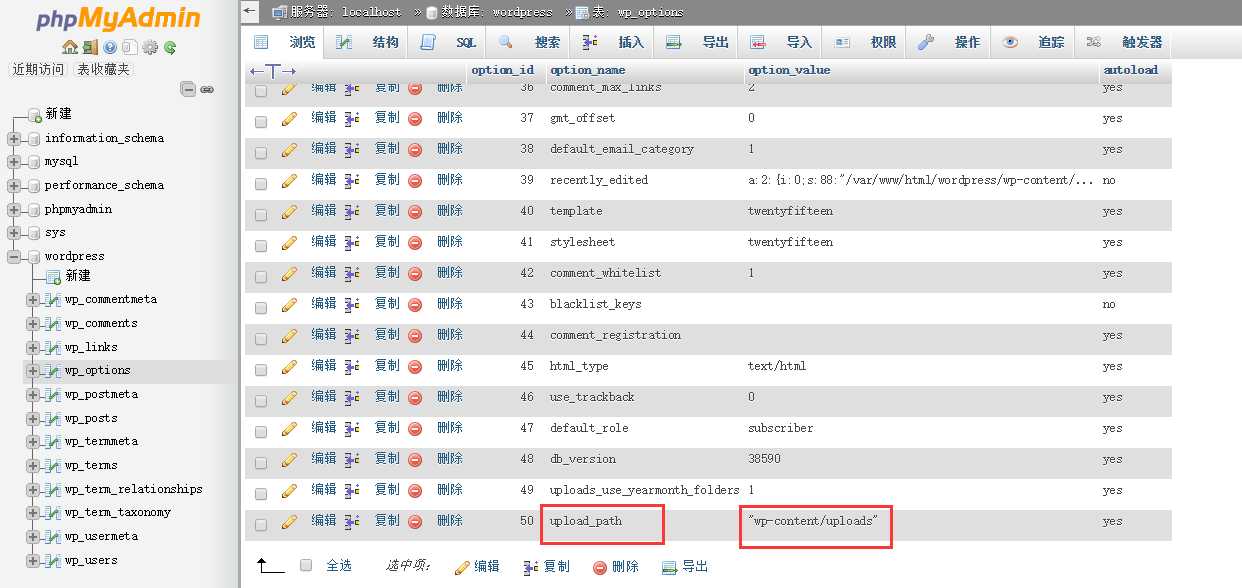Image resolution: width=1242 pixels, height=588 pixels.
Task: Open the SQL docs page icon in sidebar
Action: tap(130, 47)
